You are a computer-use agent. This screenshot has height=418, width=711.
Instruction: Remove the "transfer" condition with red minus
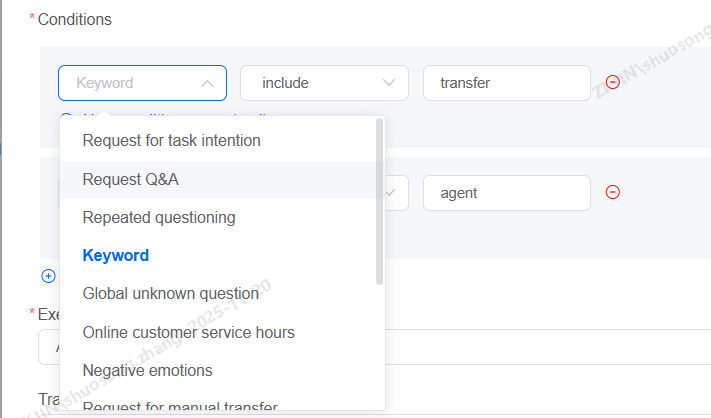[613, 83]
